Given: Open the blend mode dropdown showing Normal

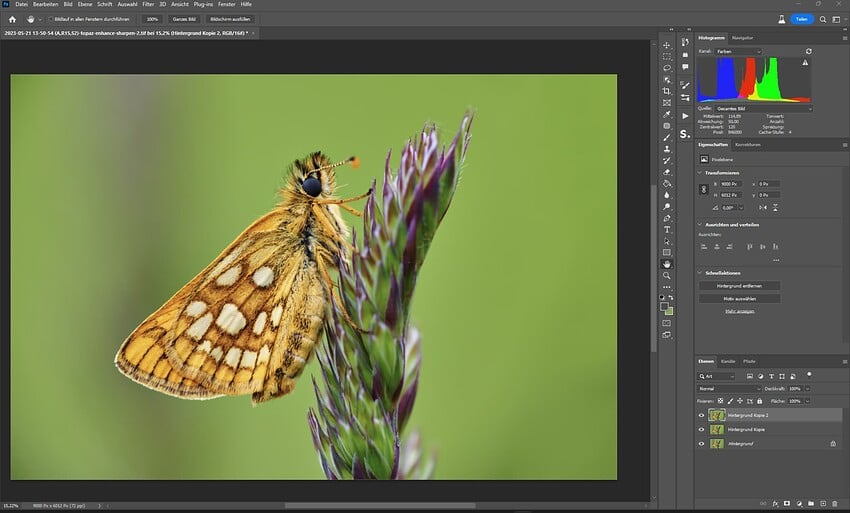Looking at the screenshot, I should 728,388.
